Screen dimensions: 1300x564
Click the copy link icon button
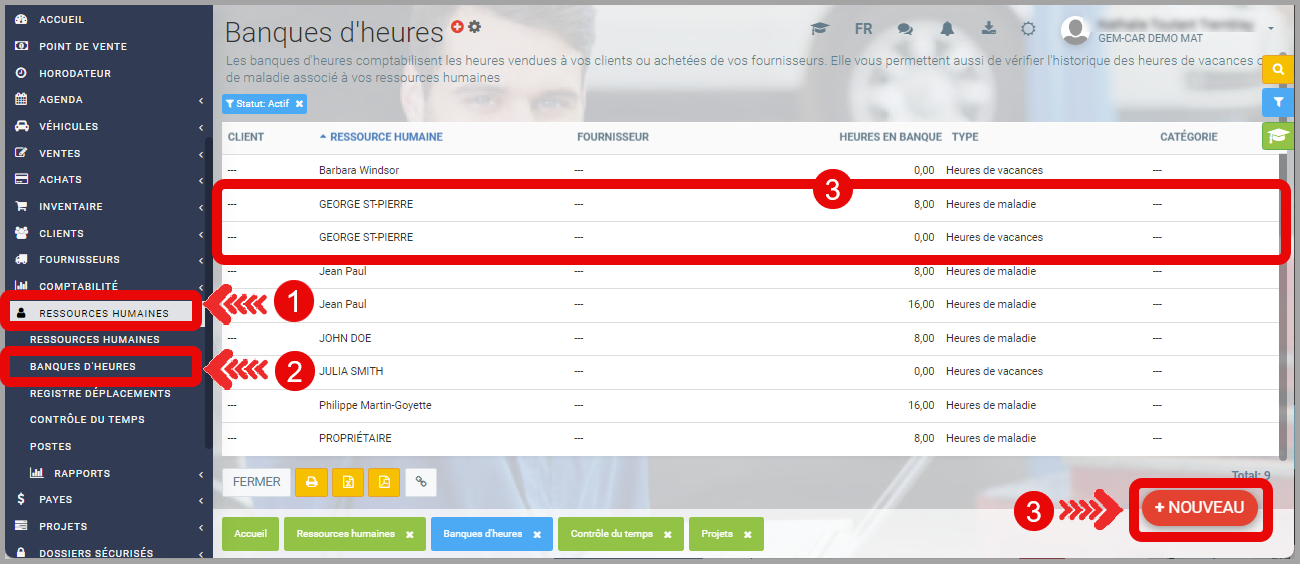421,482
